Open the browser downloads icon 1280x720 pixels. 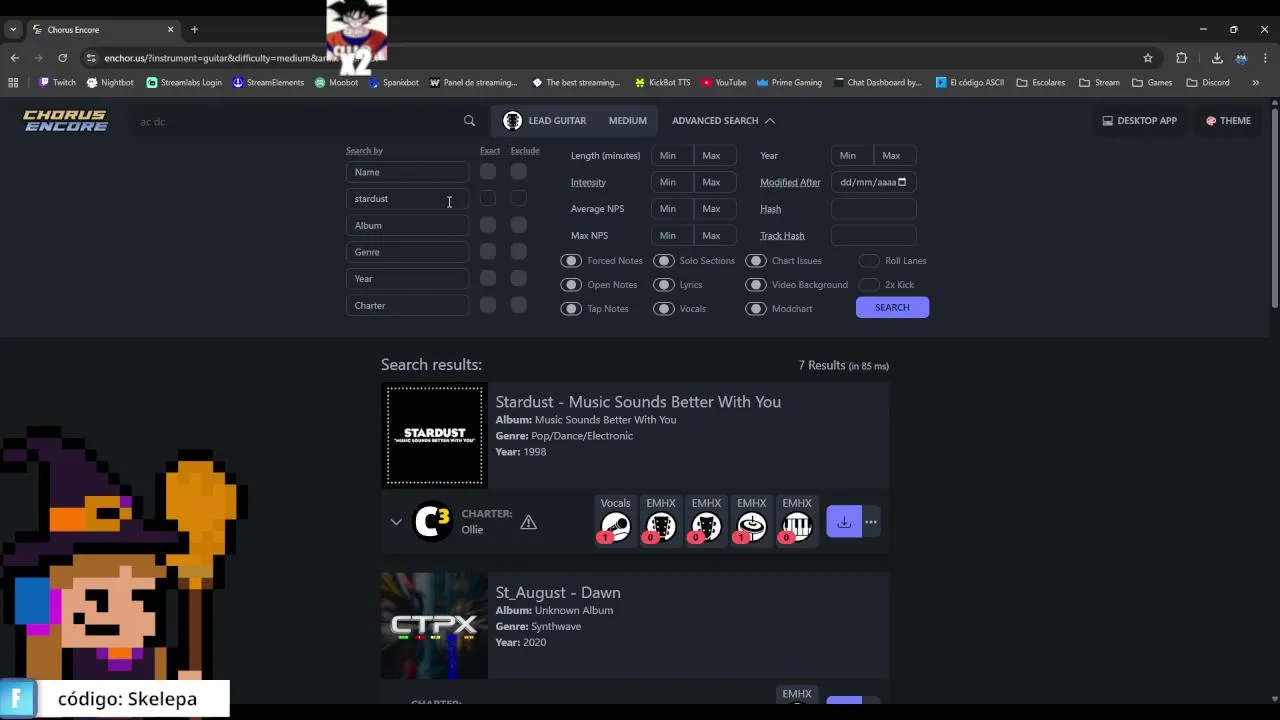(x=1217, y=58)
